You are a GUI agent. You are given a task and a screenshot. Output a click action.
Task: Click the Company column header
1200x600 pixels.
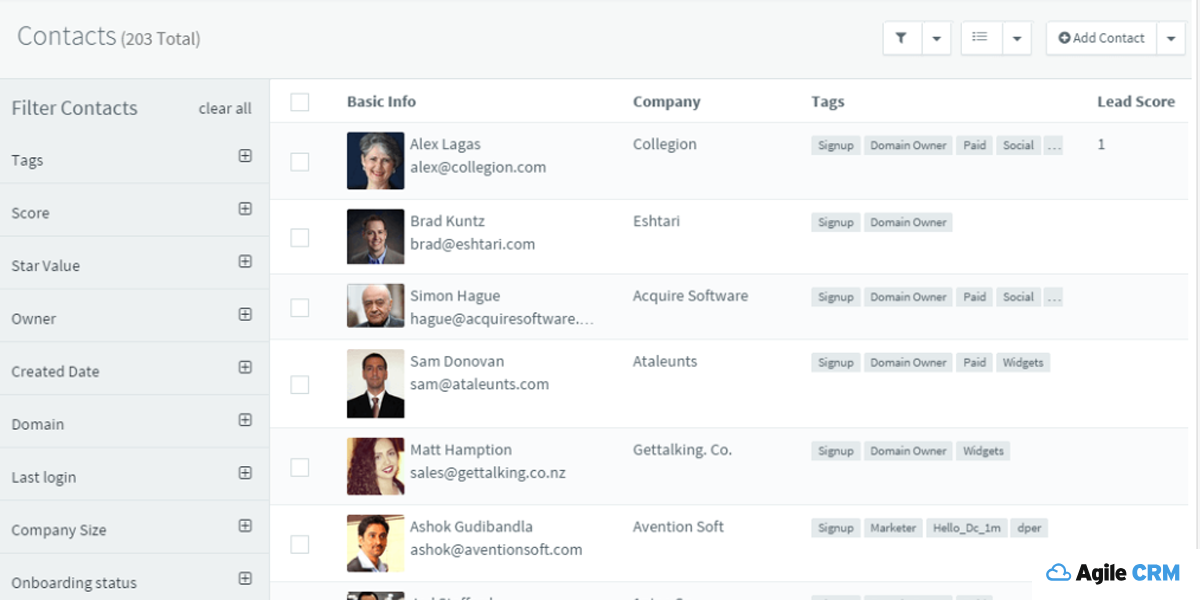(x=666, y=102)
